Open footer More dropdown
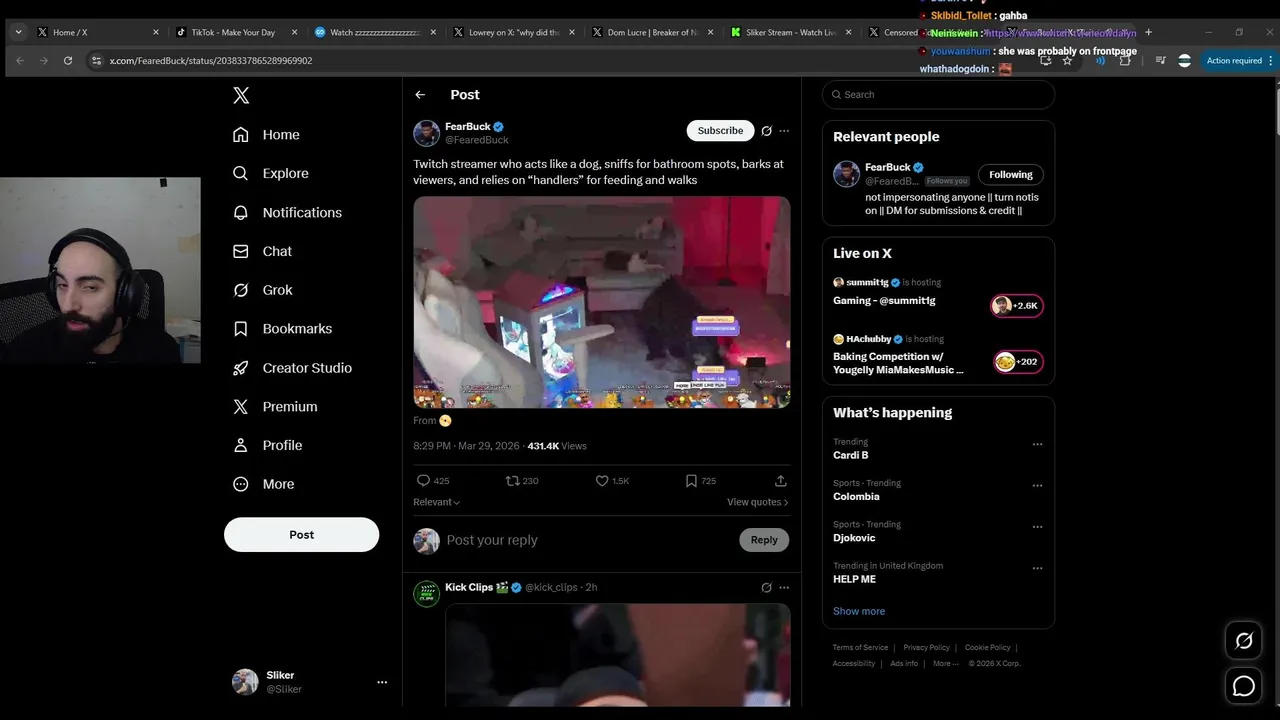1280x720 pixels. [946, 663]
